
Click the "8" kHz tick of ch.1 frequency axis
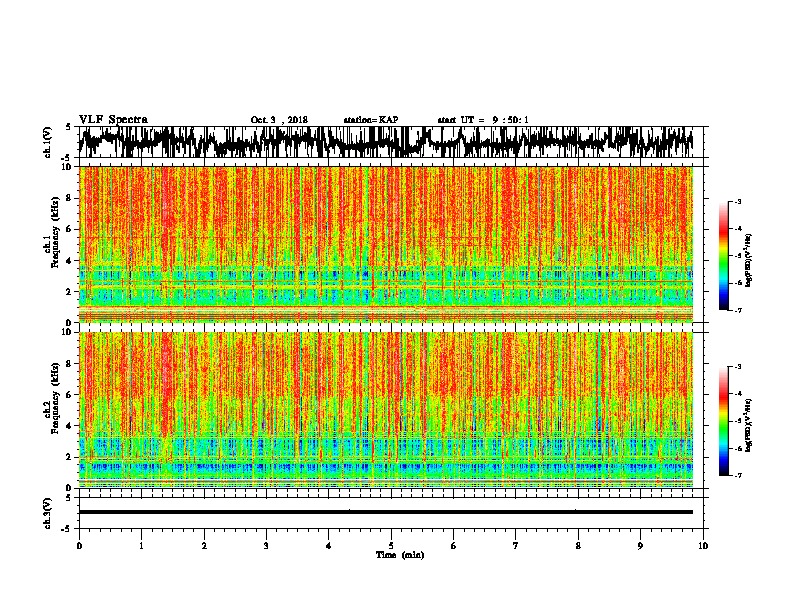coord(70,198)
